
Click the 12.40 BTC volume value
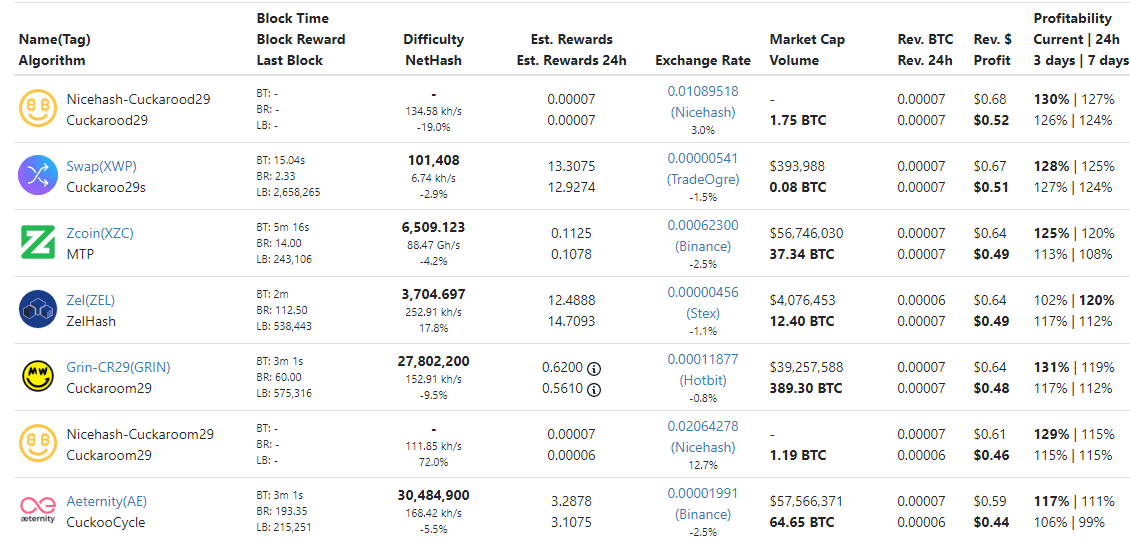tap(802, 321)
